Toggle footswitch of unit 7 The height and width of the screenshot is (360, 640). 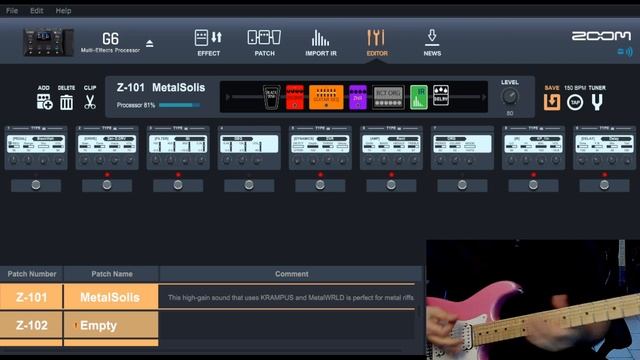coord(462,185)
